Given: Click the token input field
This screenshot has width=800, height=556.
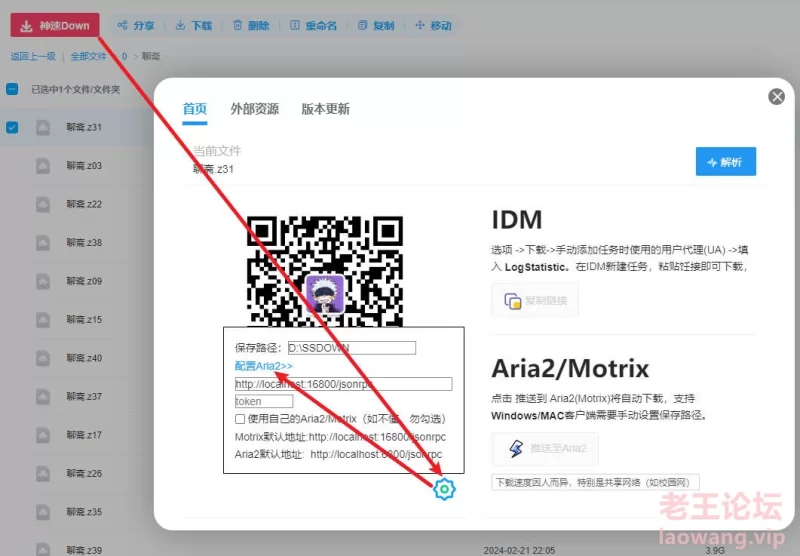Looking at the screenshot, I should (x=264, y=401).
